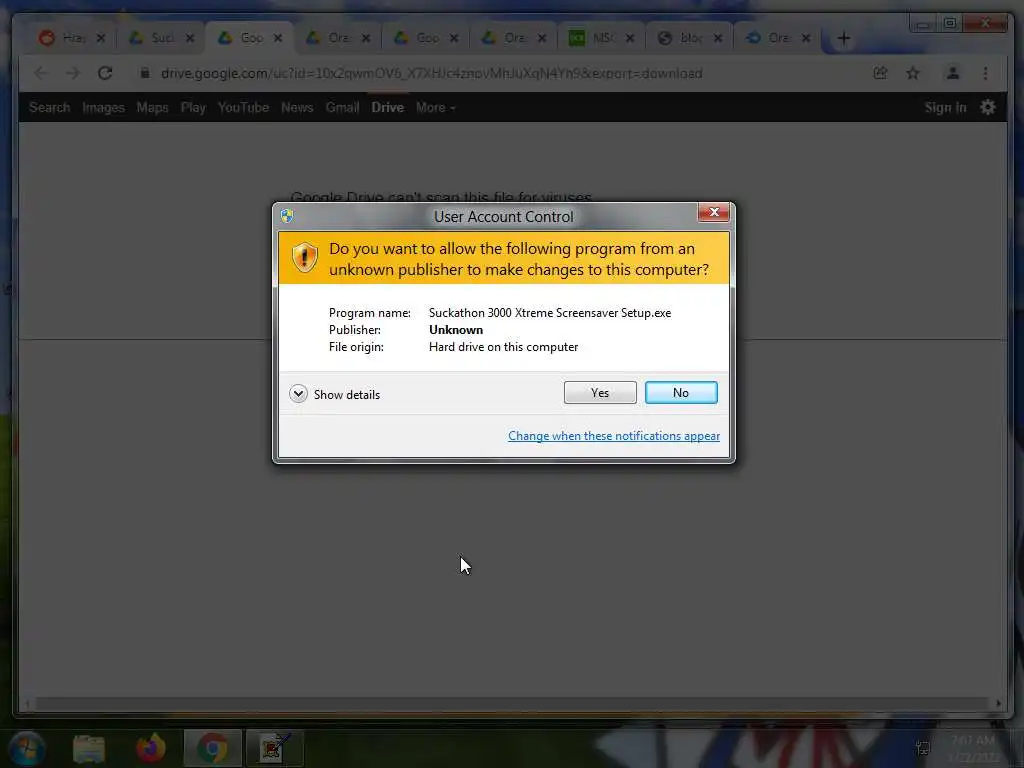Click YouTube in Google bar

pos(243,107)
